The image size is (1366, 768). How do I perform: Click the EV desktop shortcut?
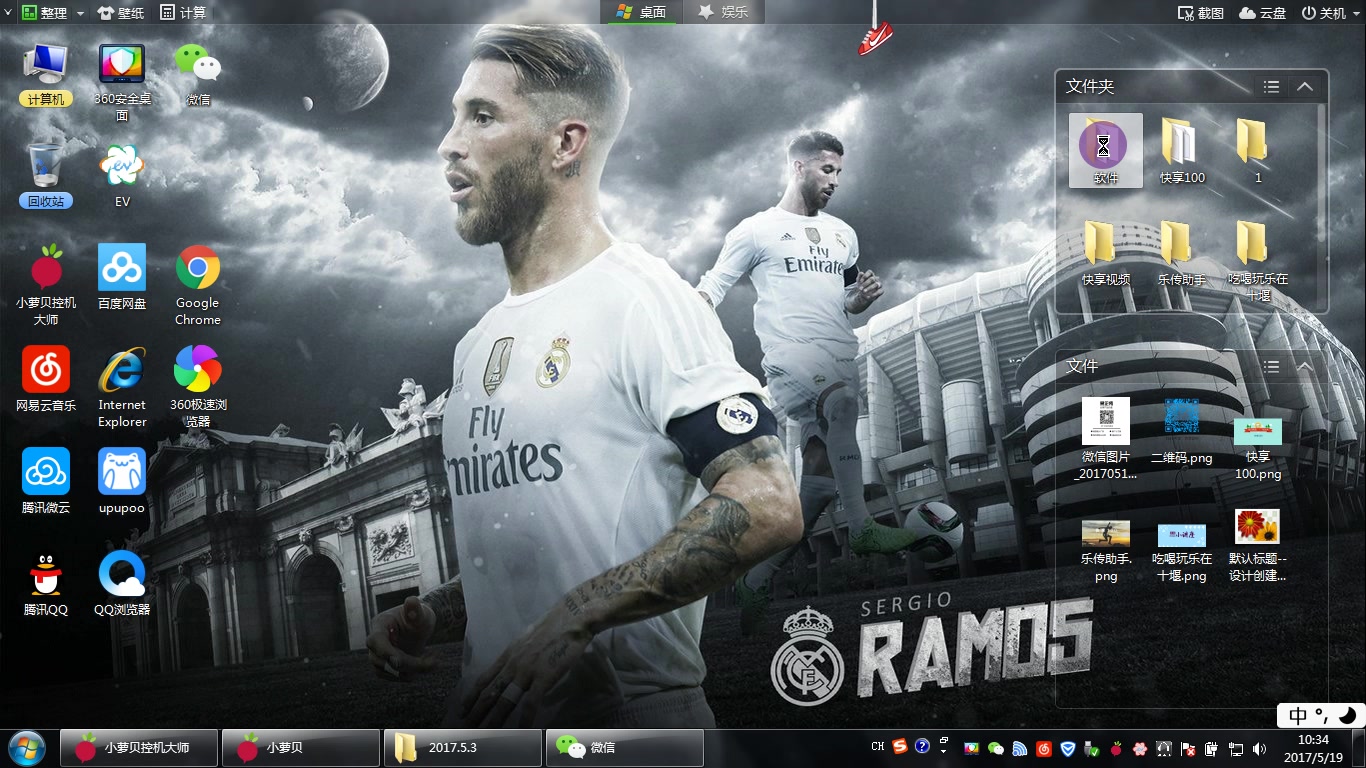coord(122,175)
